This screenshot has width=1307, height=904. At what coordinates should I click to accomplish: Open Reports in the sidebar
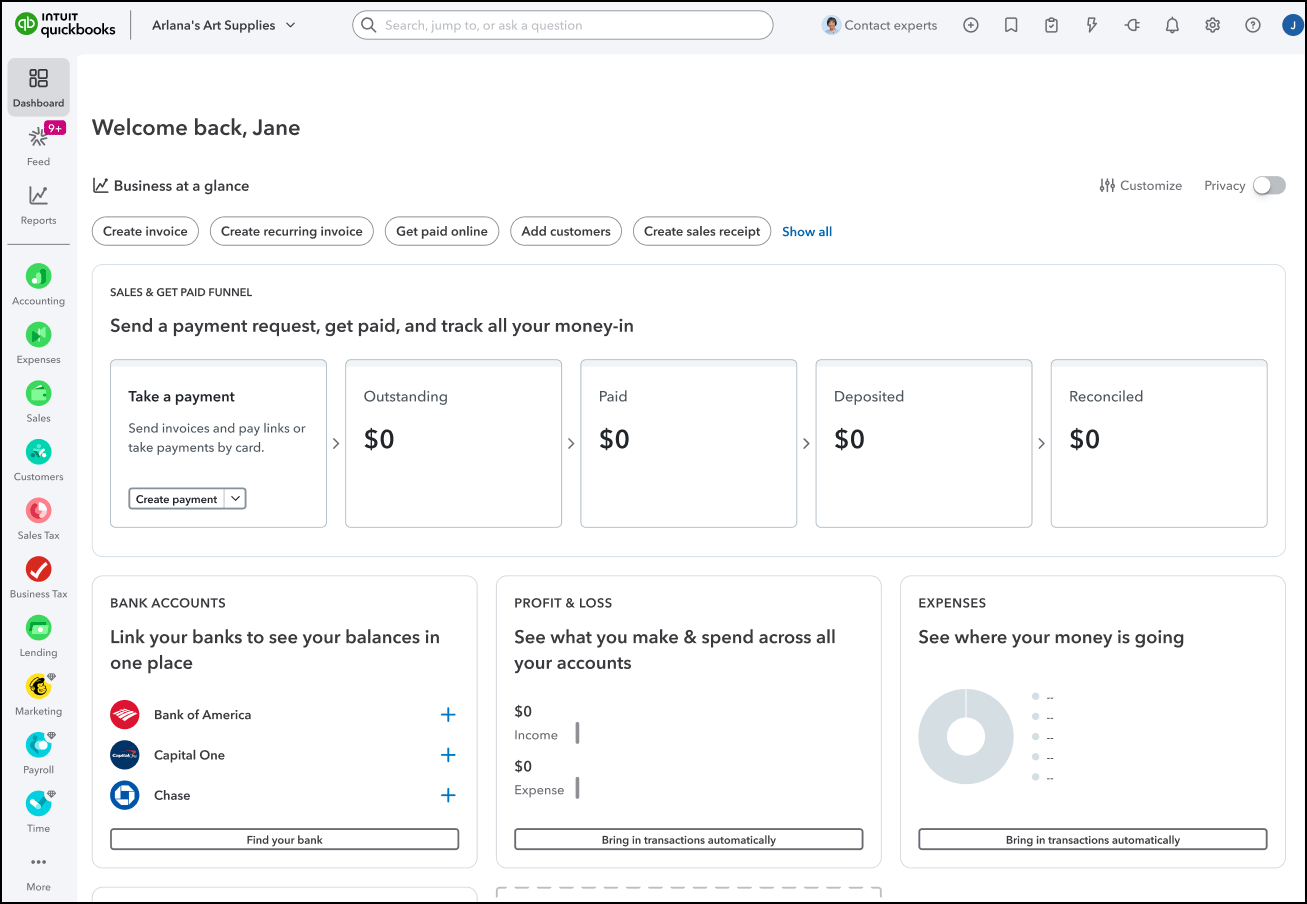(38, 204)
